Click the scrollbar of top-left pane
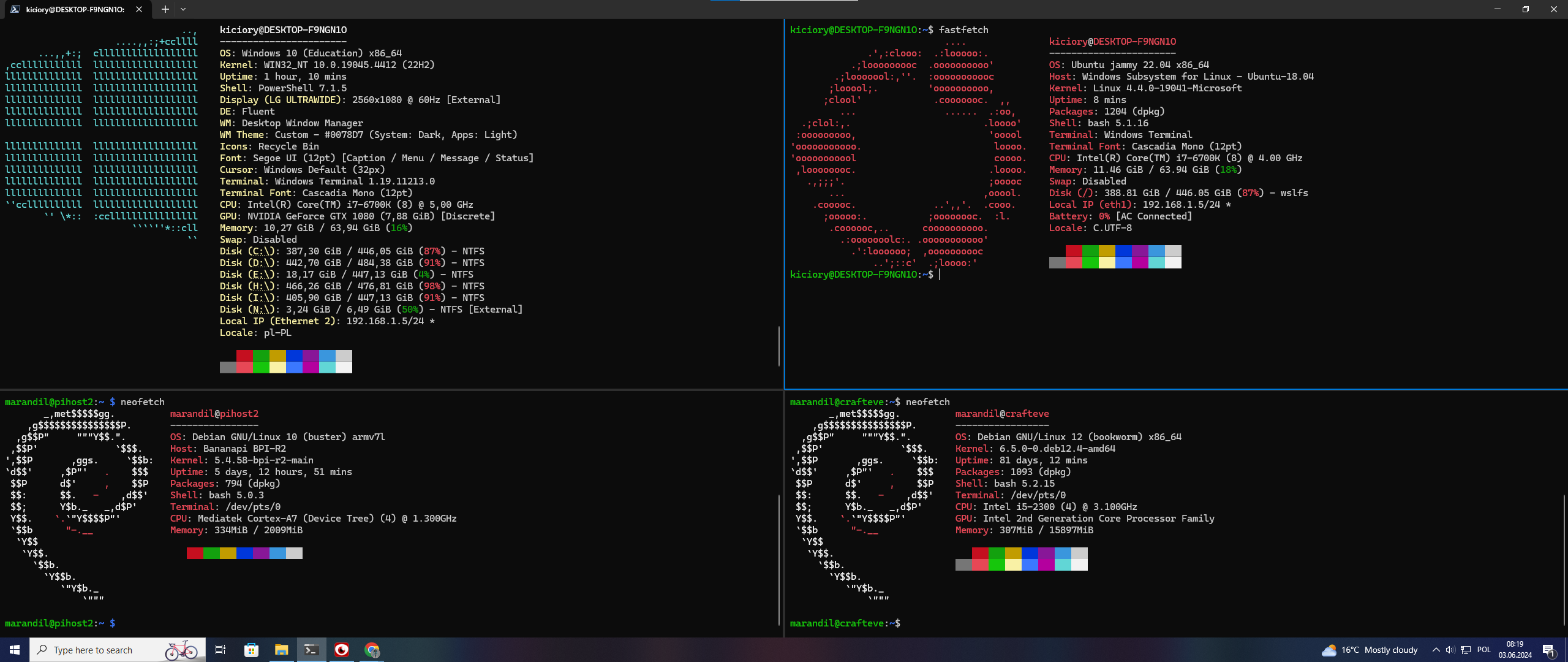 [779, 346]
